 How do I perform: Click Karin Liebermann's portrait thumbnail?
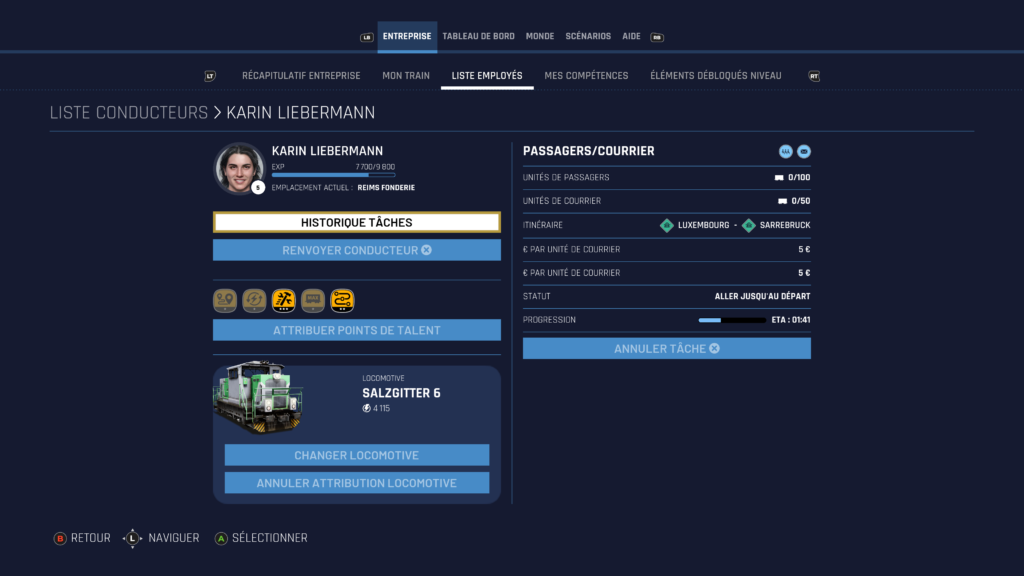[239, 167]
